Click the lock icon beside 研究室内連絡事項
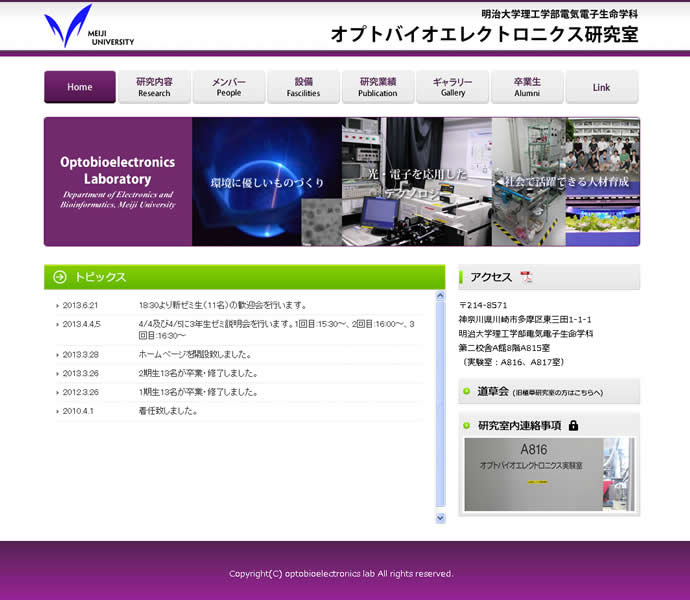This screenshot has width=690, height=600. (573, 425)
